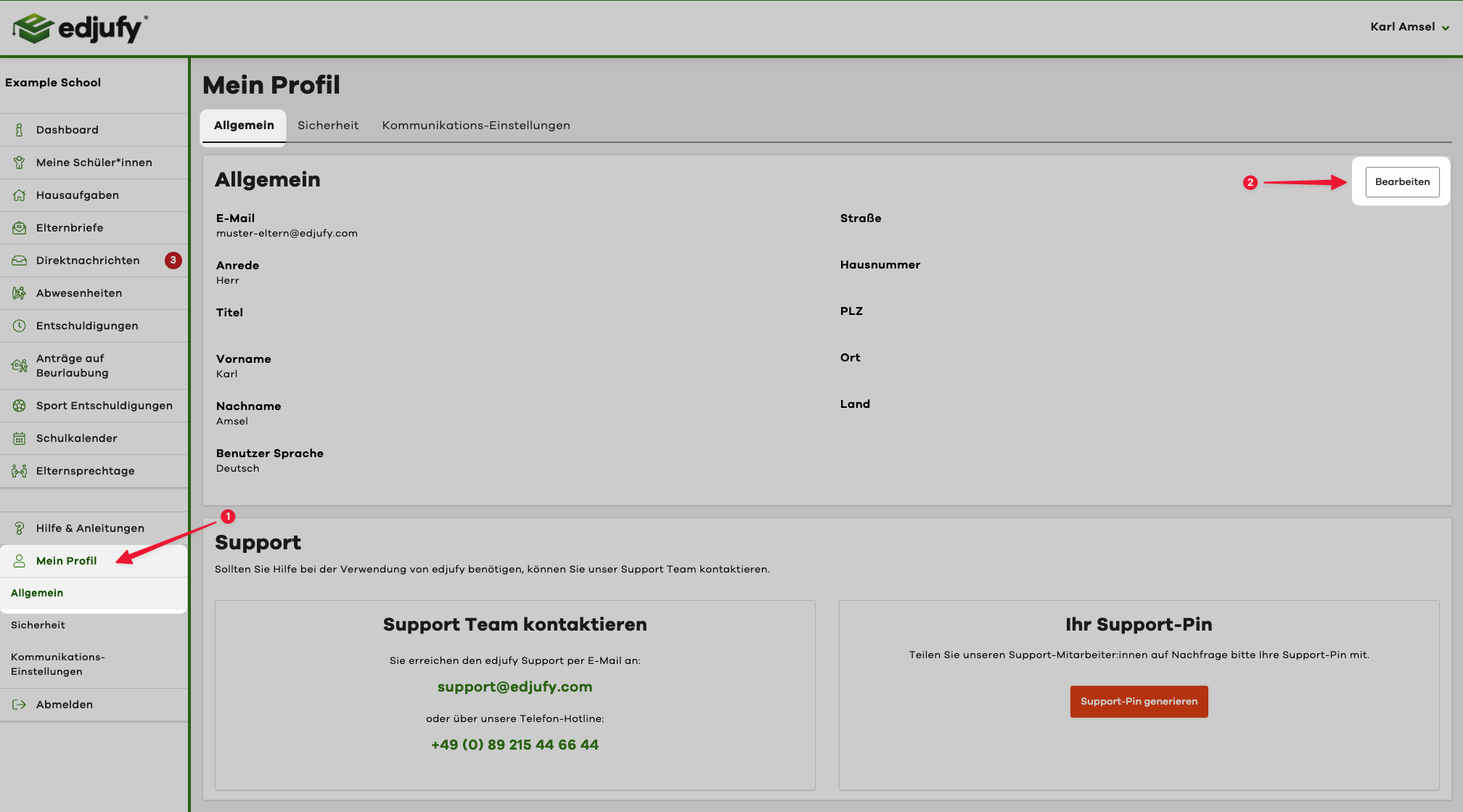
Task: Select Sicherheit in sidebar submenu
Action: (38, 625)
